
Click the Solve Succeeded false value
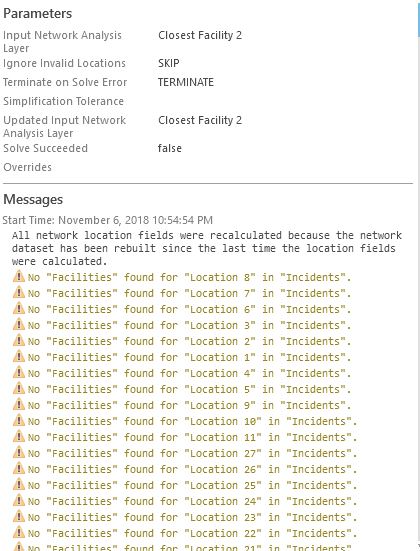click(x=170, y=148)
